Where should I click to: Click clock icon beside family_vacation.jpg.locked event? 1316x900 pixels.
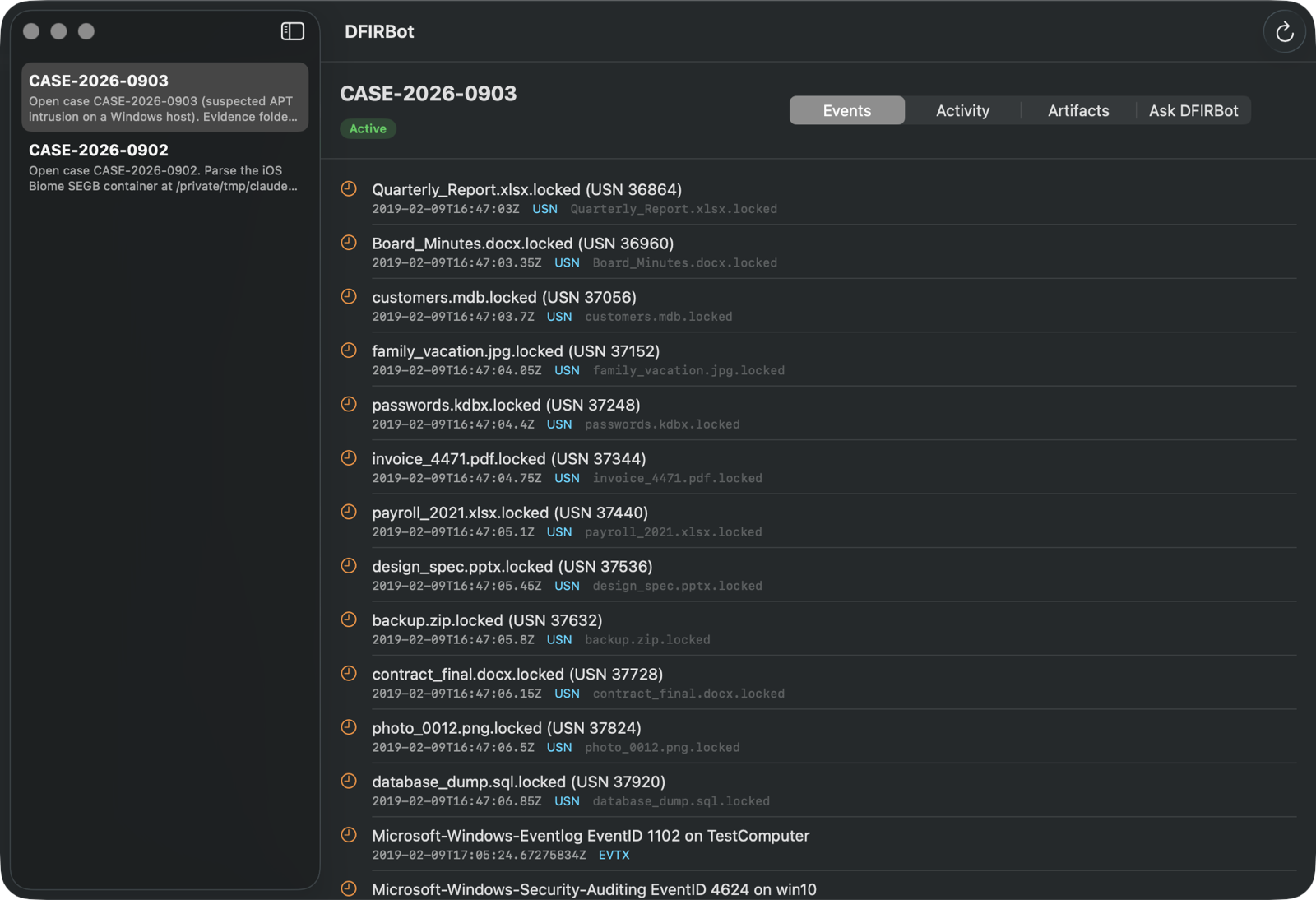point(349,350)
